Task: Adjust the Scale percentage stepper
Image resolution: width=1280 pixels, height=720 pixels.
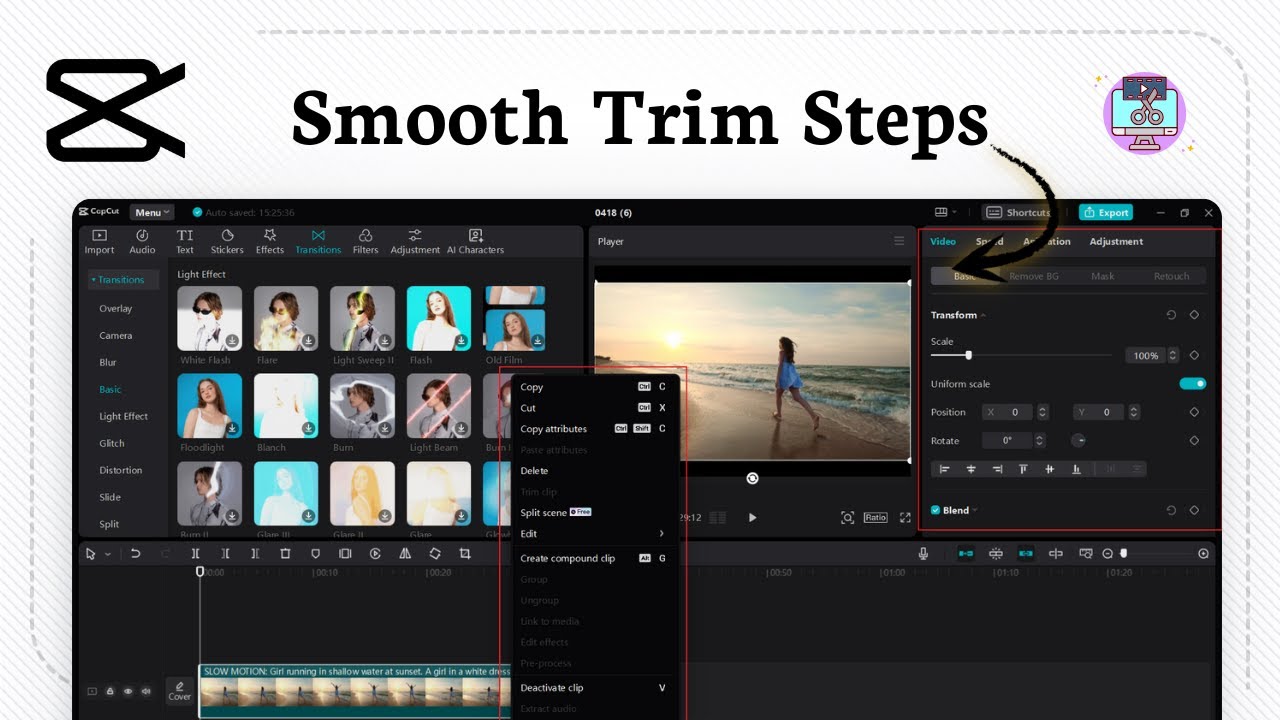Action: 1173,355
